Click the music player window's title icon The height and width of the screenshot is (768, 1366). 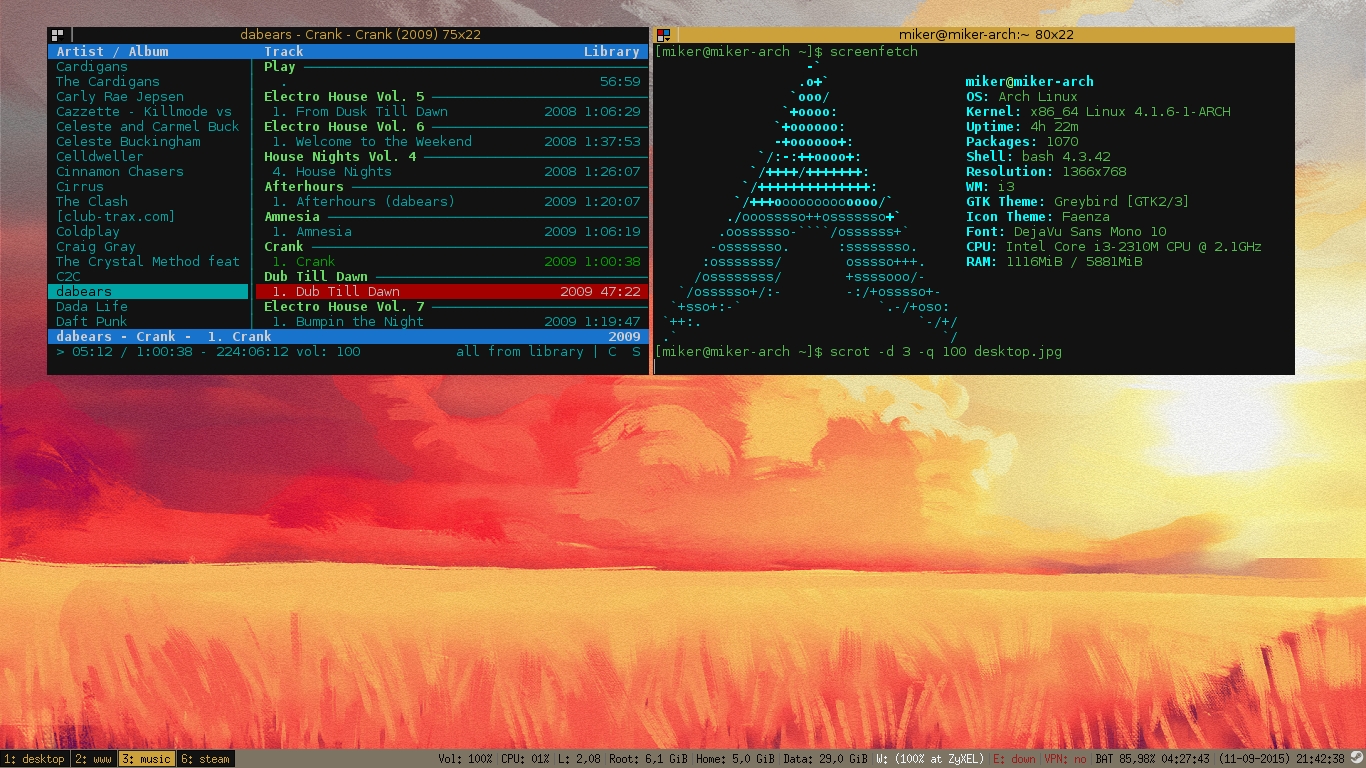[x=58, y=35]
